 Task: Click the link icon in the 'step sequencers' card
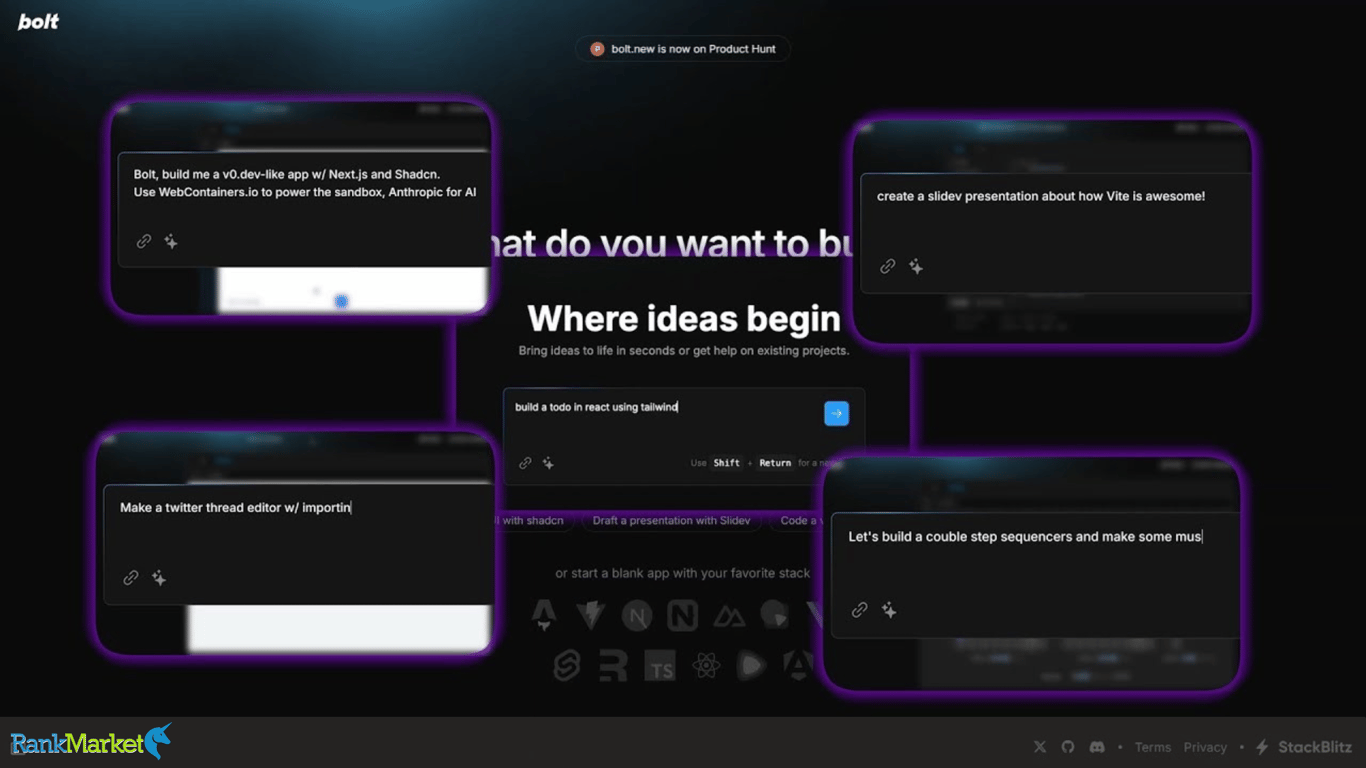(x=859, y=610)
